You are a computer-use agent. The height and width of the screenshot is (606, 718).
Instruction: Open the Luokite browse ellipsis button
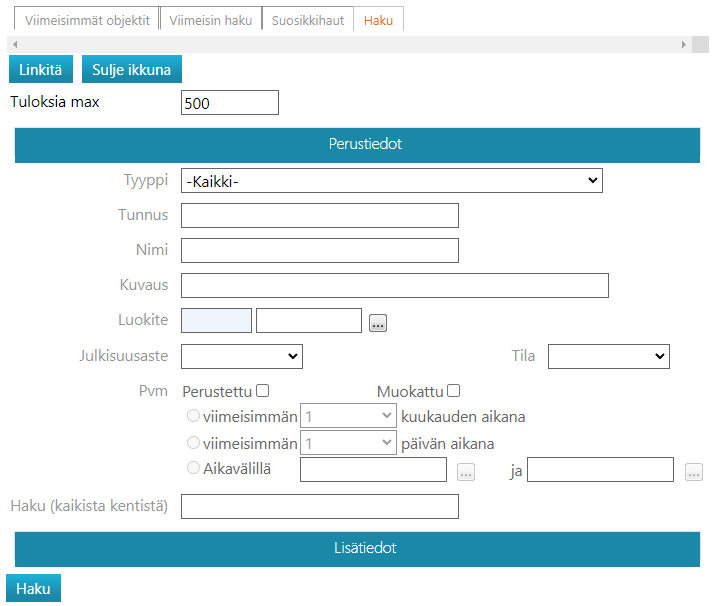[x=377, y=322]
